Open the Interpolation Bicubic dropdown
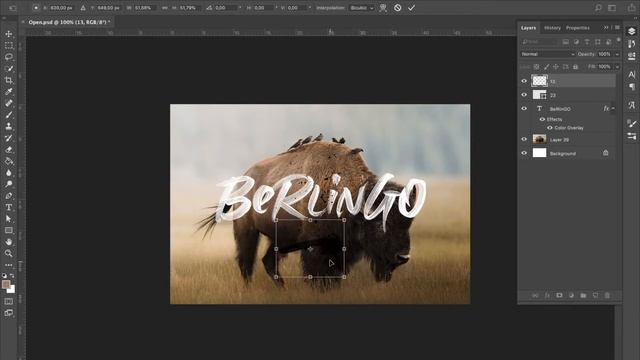 click(x=362, y=8)
